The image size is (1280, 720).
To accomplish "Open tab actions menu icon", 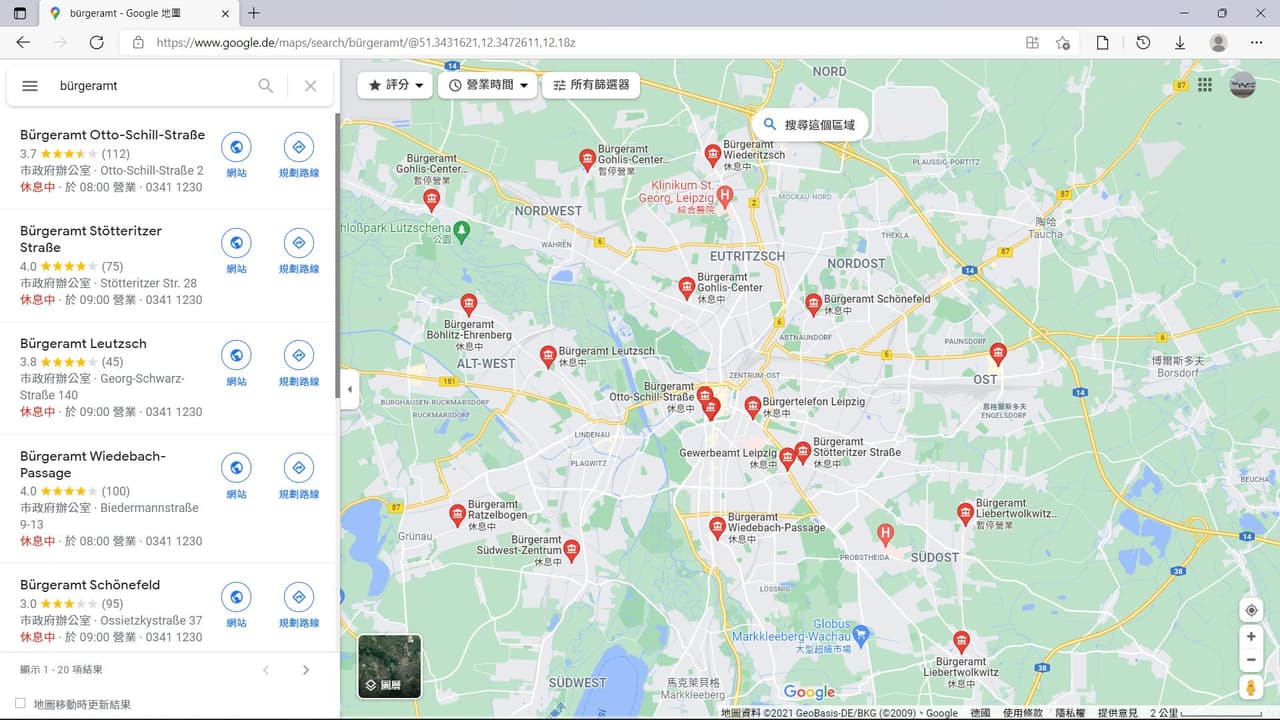I will [19, 13].
